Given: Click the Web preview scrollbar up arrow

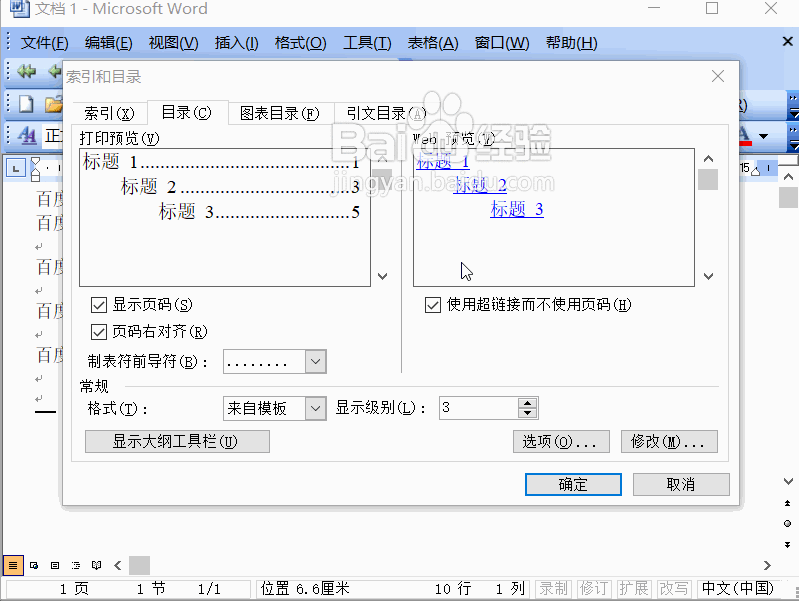Looking at the screenshot, I should click(x=708, y=159).
